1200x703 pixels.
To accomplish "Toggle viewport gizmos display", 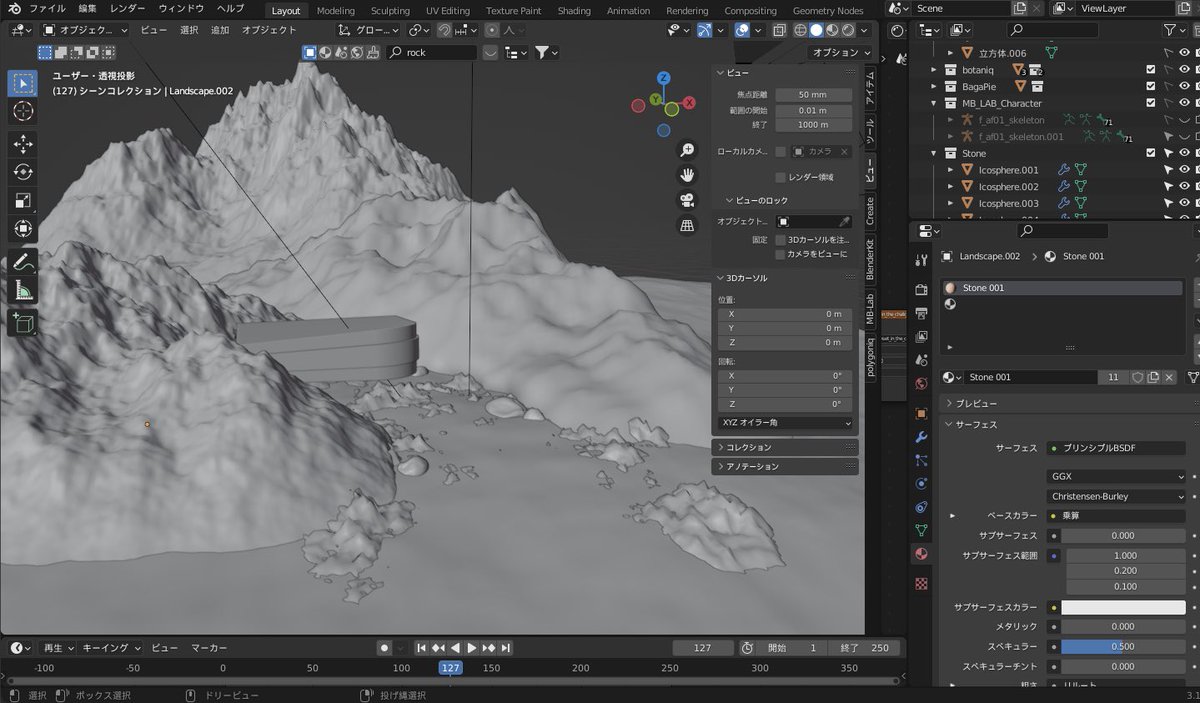I will [704, 30].
